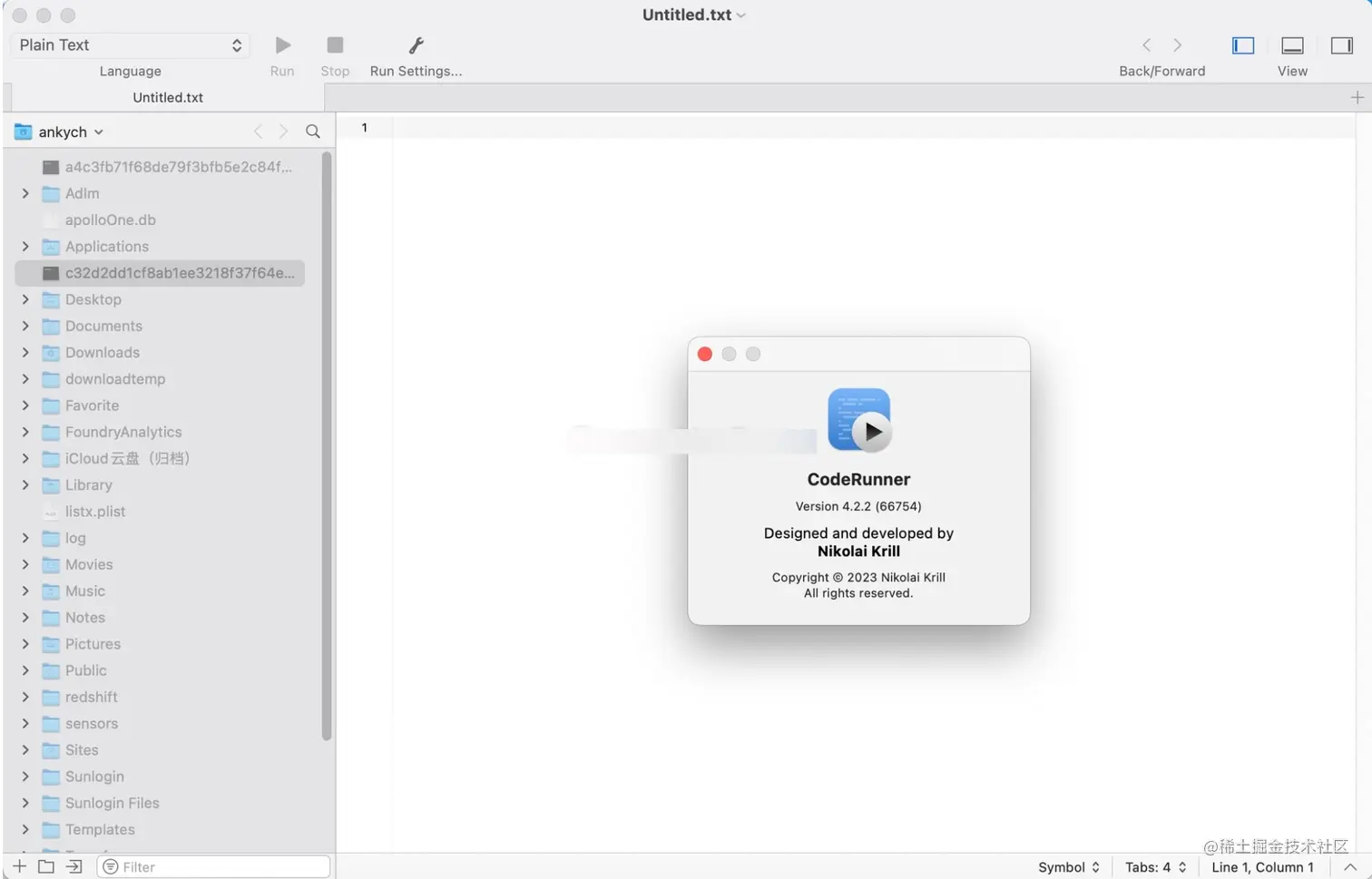Go back in sidebar file browser
Screen dimensions: 1372x879
tap(258, 132)
